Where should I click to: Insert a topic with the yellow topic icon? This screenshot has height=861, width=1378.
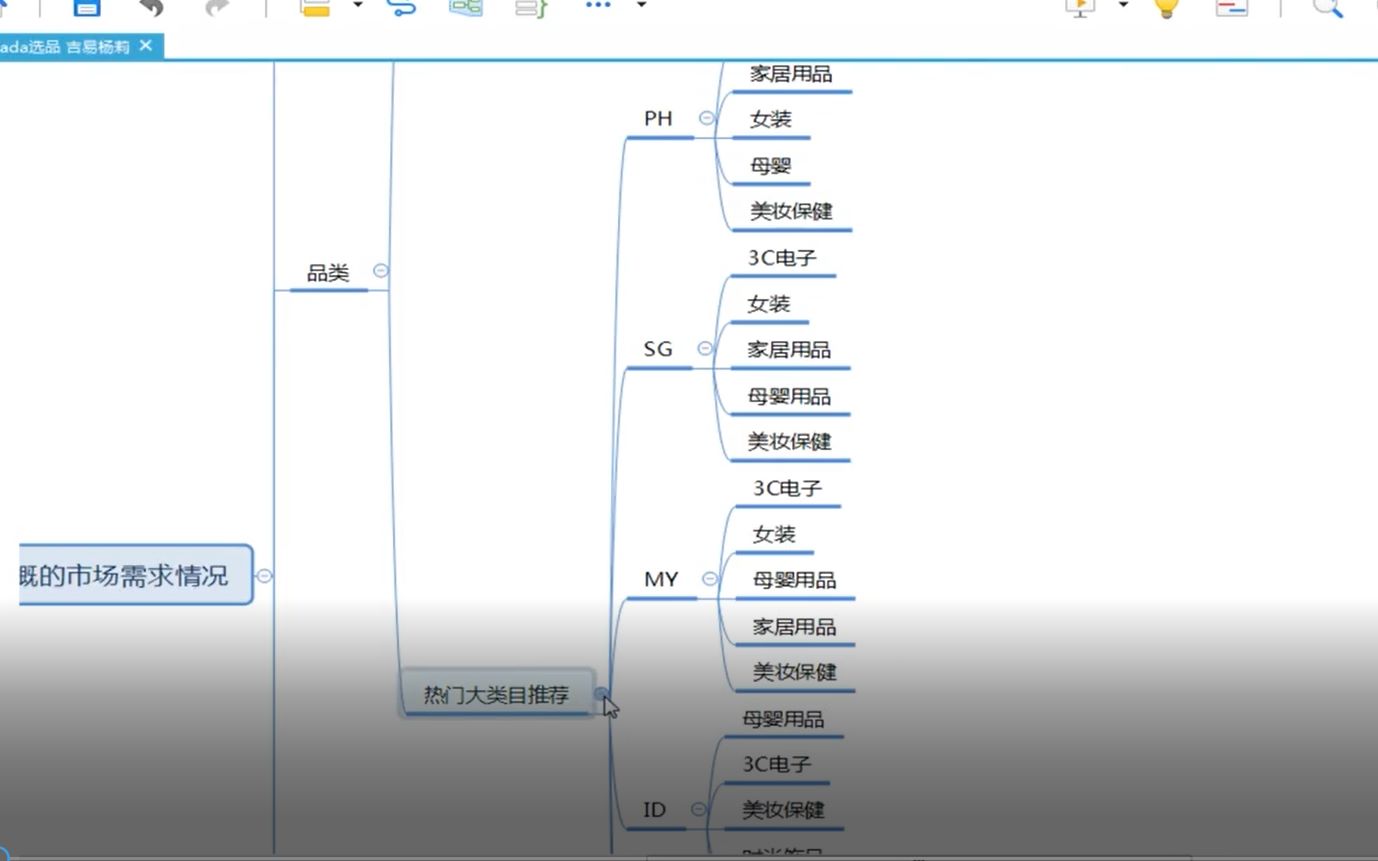315,7
